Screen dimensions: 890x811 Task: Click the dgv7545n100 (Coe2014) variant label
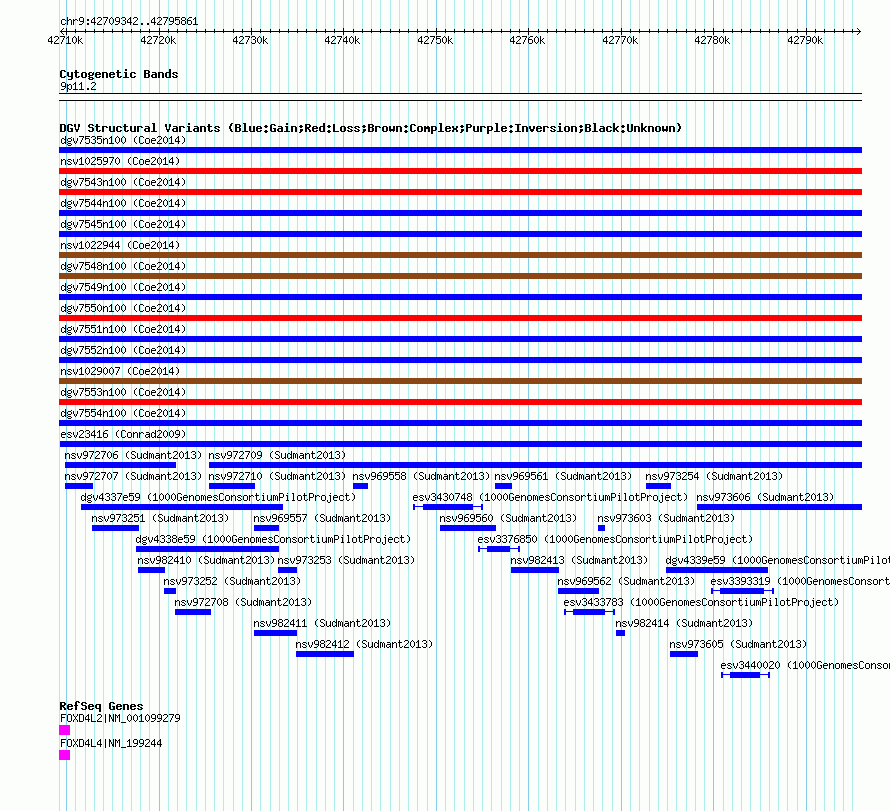(123, 224)
